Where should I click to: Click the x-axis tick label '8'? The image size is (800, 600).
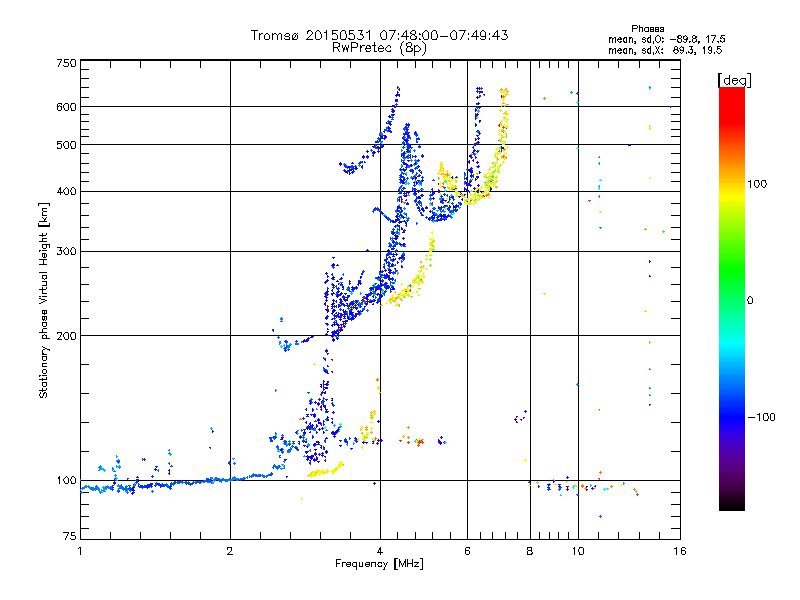click(x=530, y=551)
